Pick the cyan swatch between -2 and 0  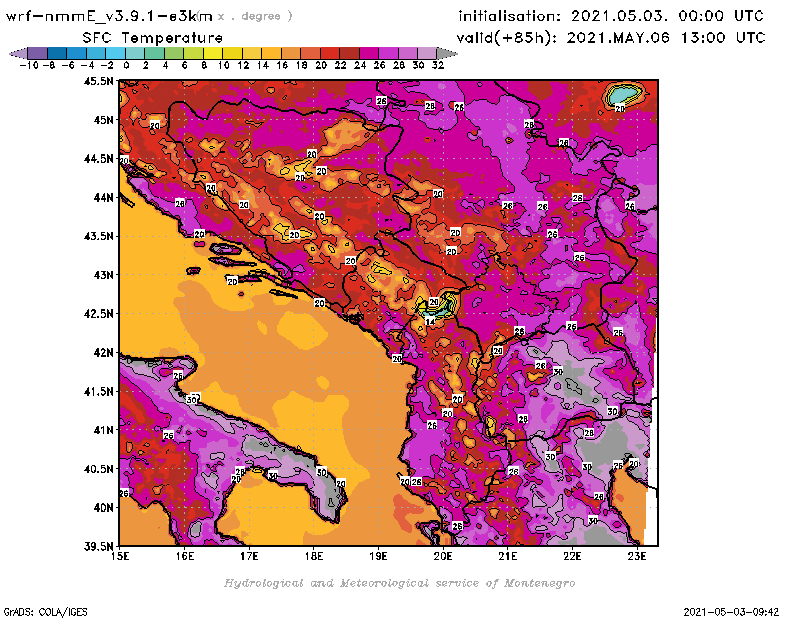(x=115, y=53)
